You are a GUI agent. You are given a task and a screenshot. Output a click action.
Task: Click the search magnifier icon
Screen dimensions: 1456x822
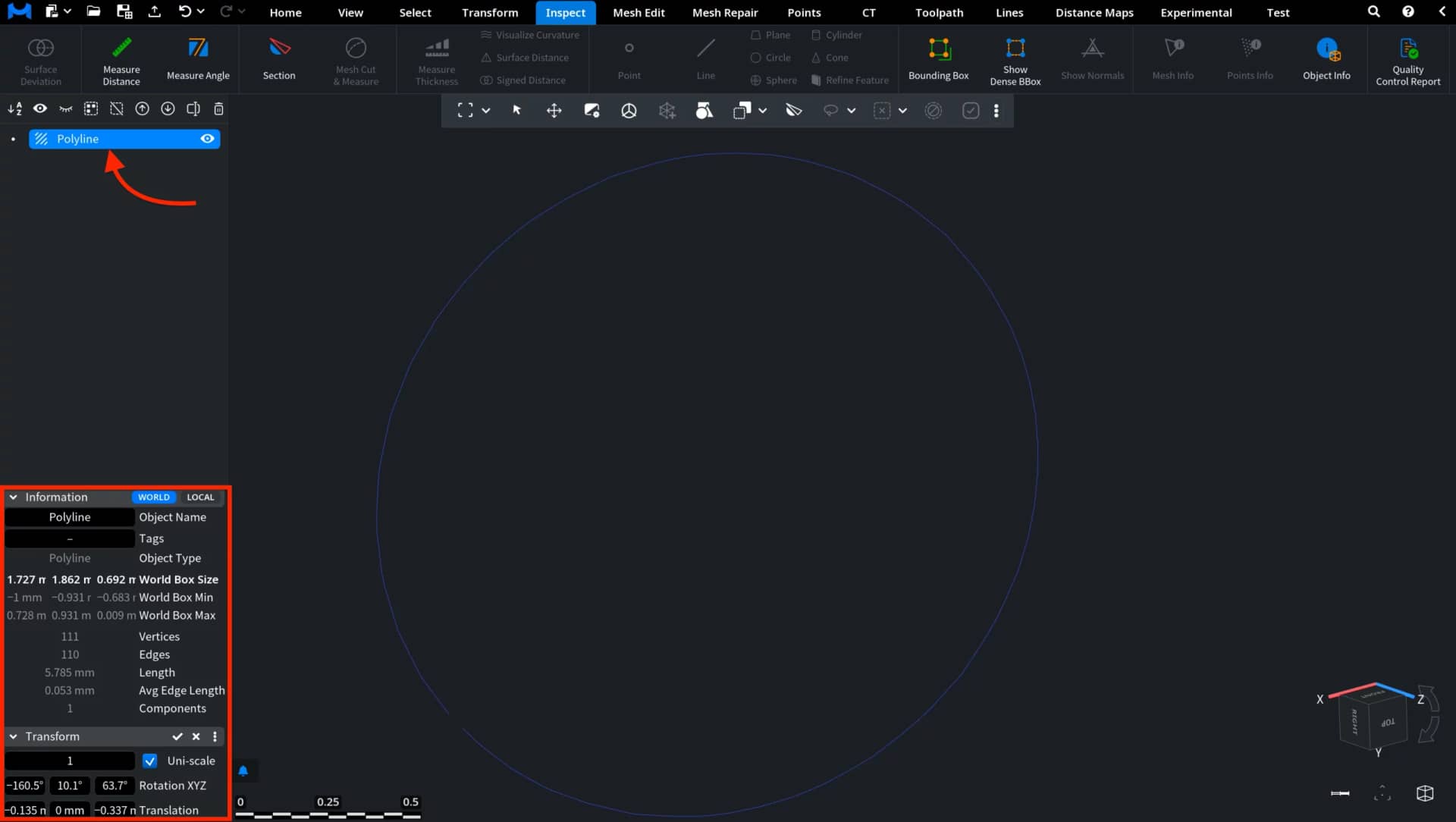1373,11
